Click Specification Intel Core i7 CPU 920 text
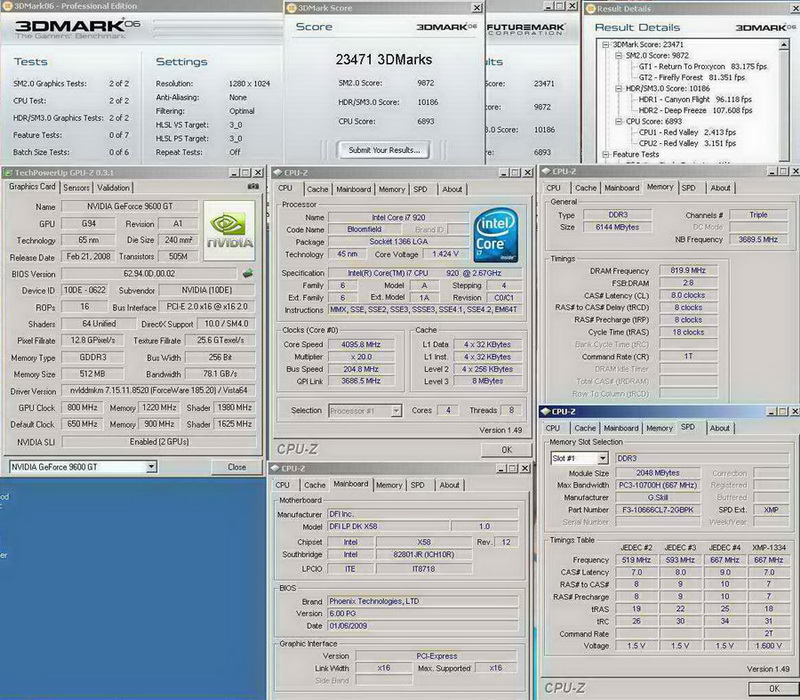800x700 pixels. click(x=424, y=273)
